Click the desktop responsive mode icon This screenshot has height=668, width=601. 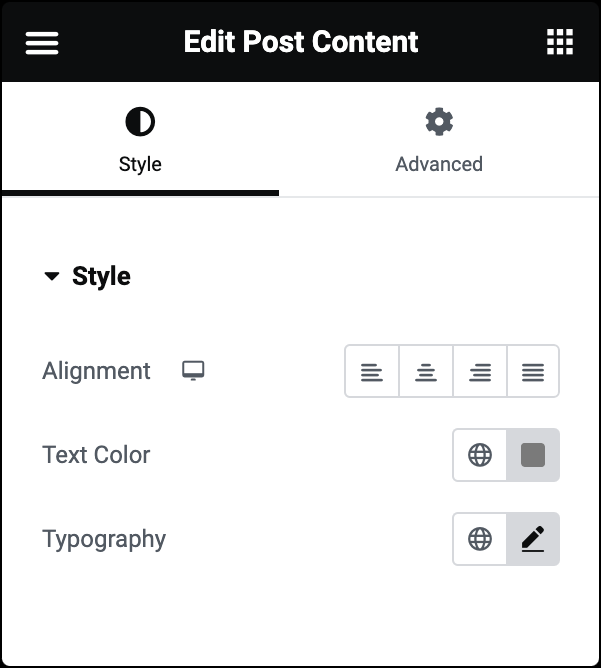coord(193,371)
